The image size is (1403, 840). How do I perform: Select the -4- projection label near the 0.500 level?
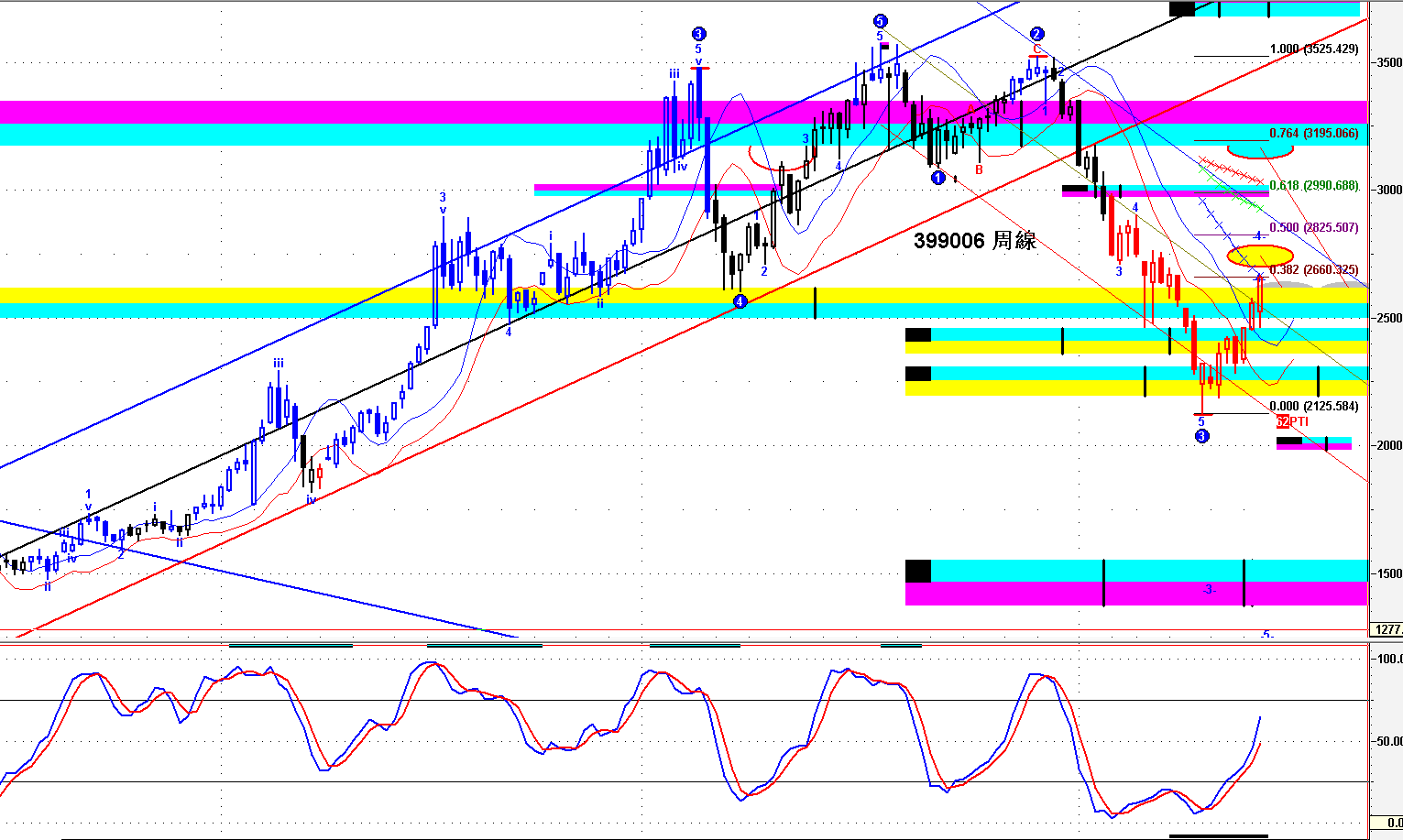click(x=1258, y=236)
